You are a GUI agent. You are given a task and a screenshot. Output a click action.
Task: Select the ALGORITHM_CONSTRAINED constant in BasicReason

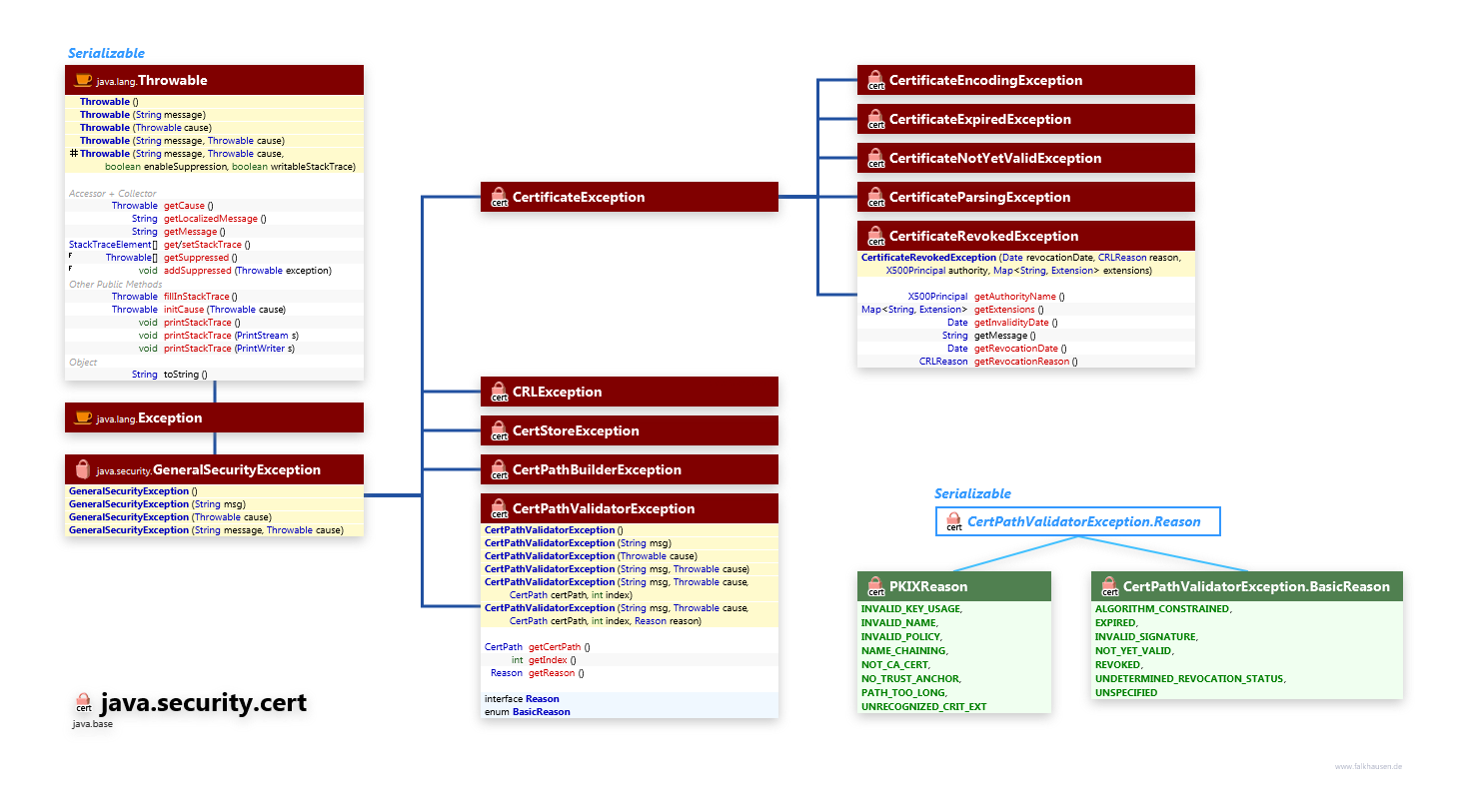click(x=1163, y=609)
